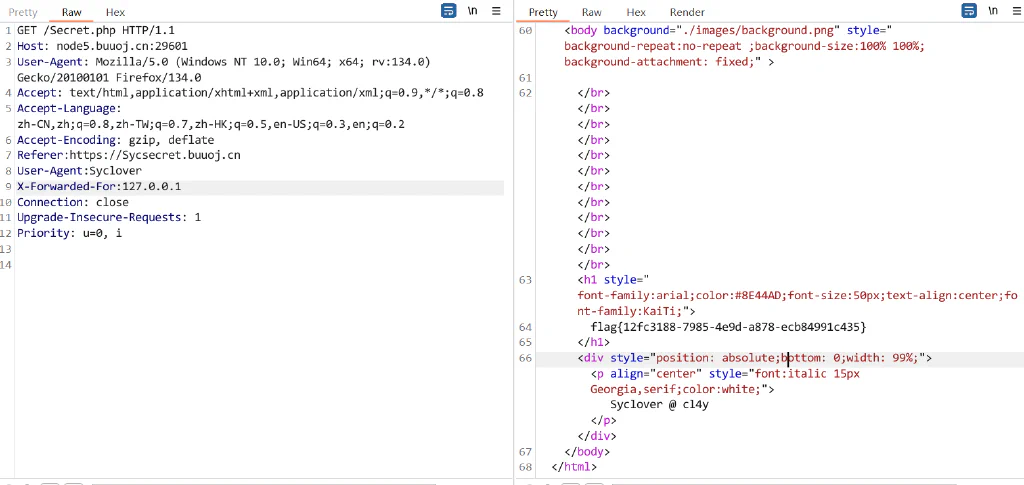Click the Referer header line

pos(129,155)
